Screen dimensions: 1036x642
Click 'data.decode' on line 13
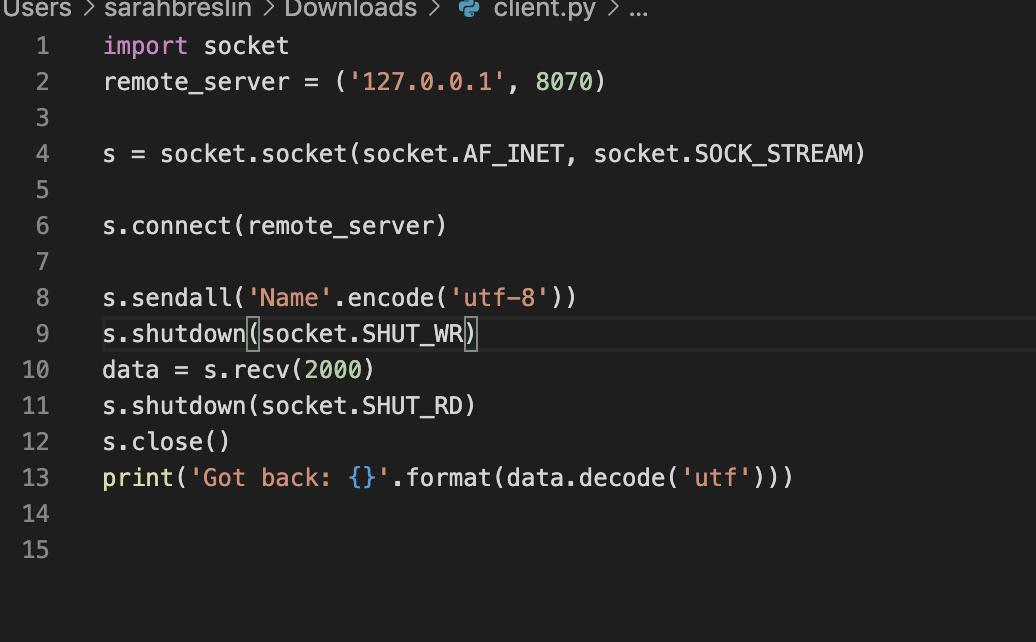tap(585, 478)
